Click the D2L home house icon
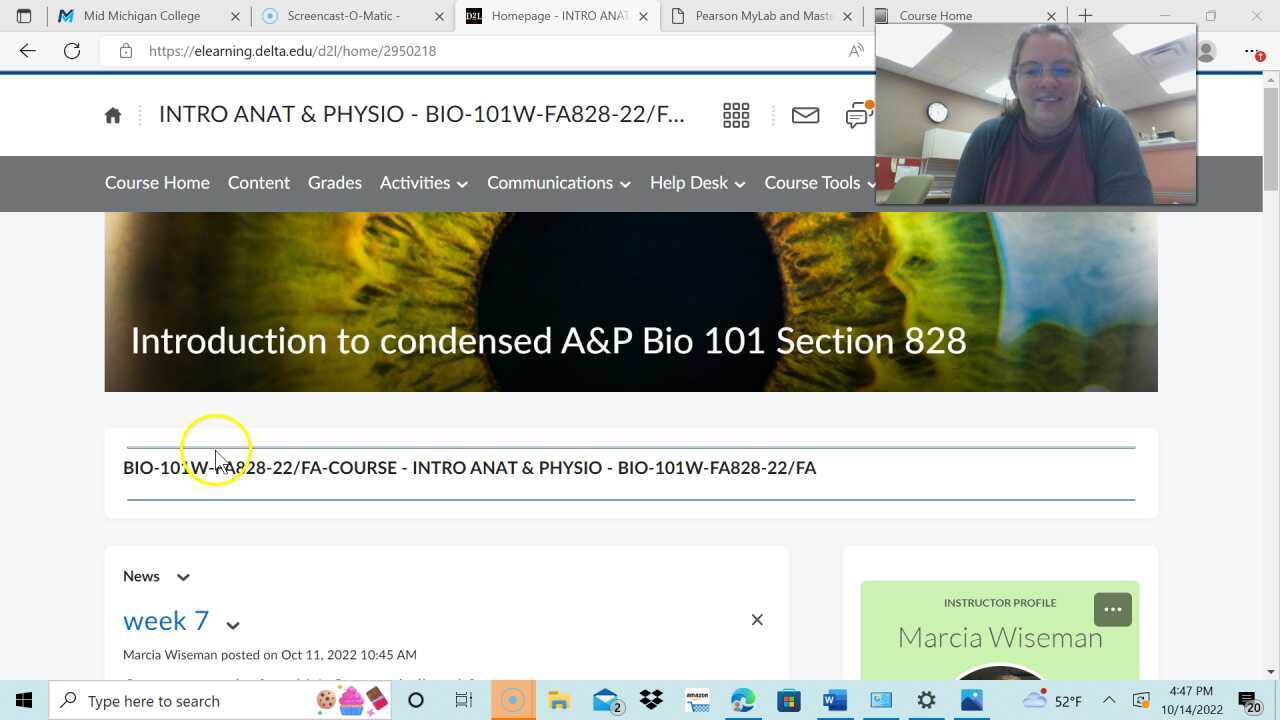Image resolution: width=1280 pixels, height=720 pixels. click(112, 115)
